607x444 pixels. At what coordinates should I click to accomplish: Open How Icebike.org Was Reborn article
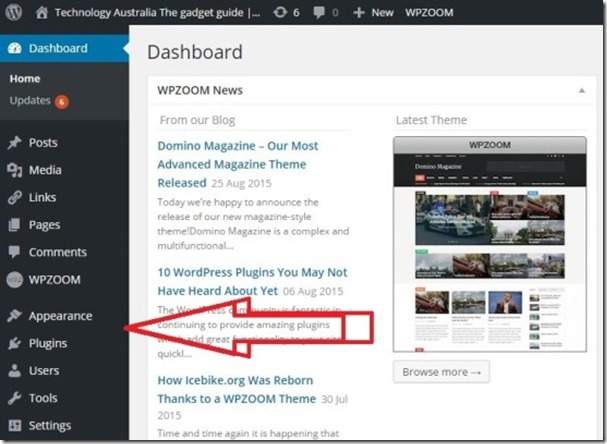(x=237, y=389)
